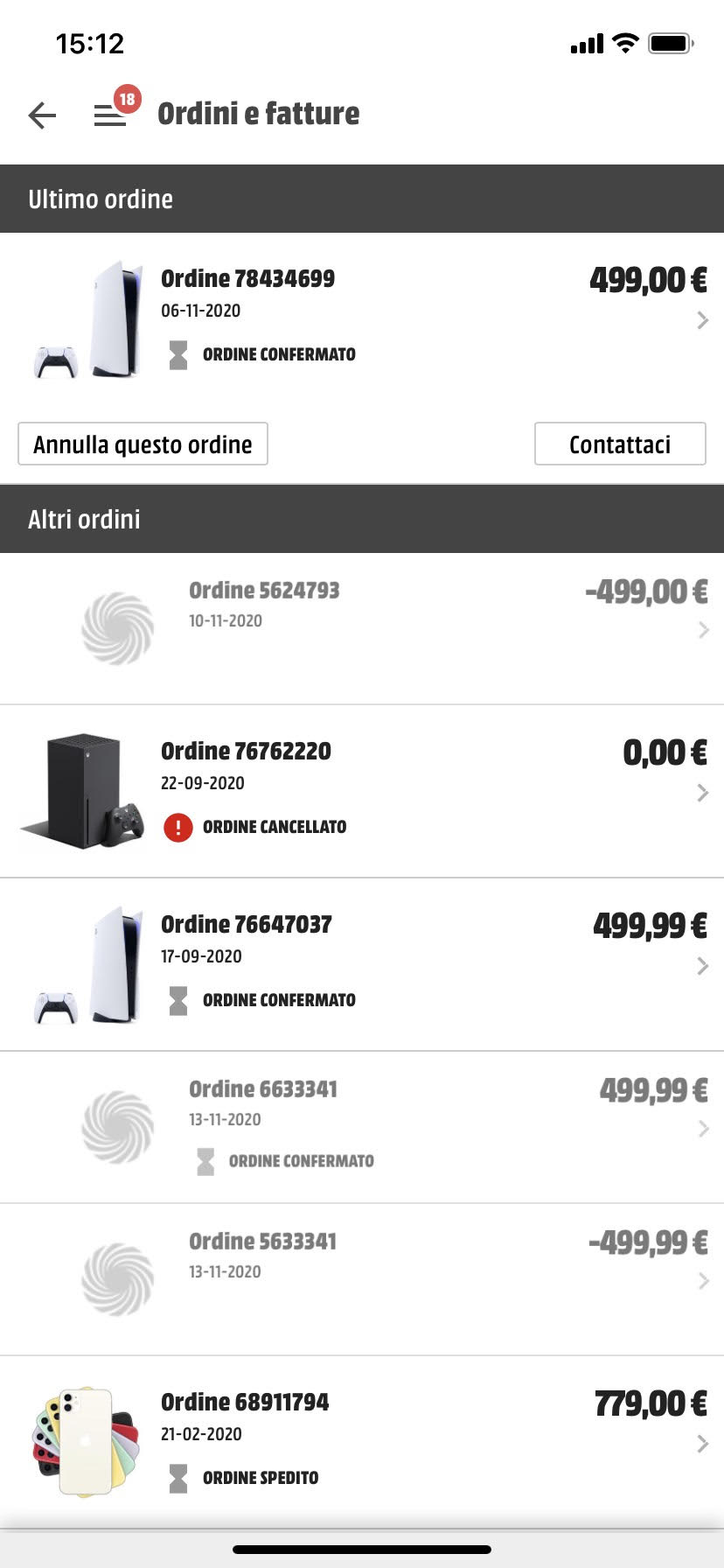724x1568 pixels.
Task: Expand order 78434699 details chevron
Action: point(702,320)
